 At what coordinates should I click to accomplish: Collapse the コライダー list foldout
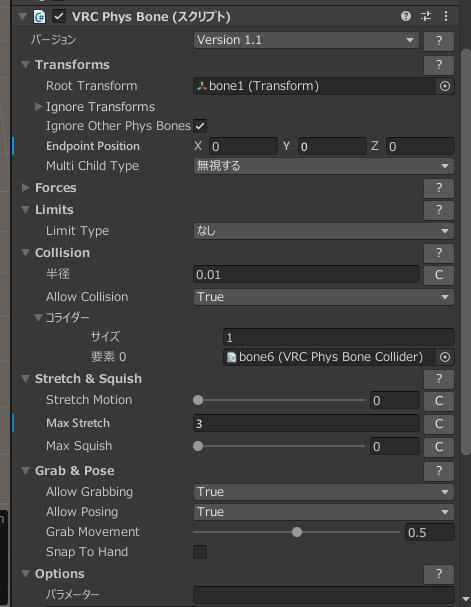(x=38, y=317)
